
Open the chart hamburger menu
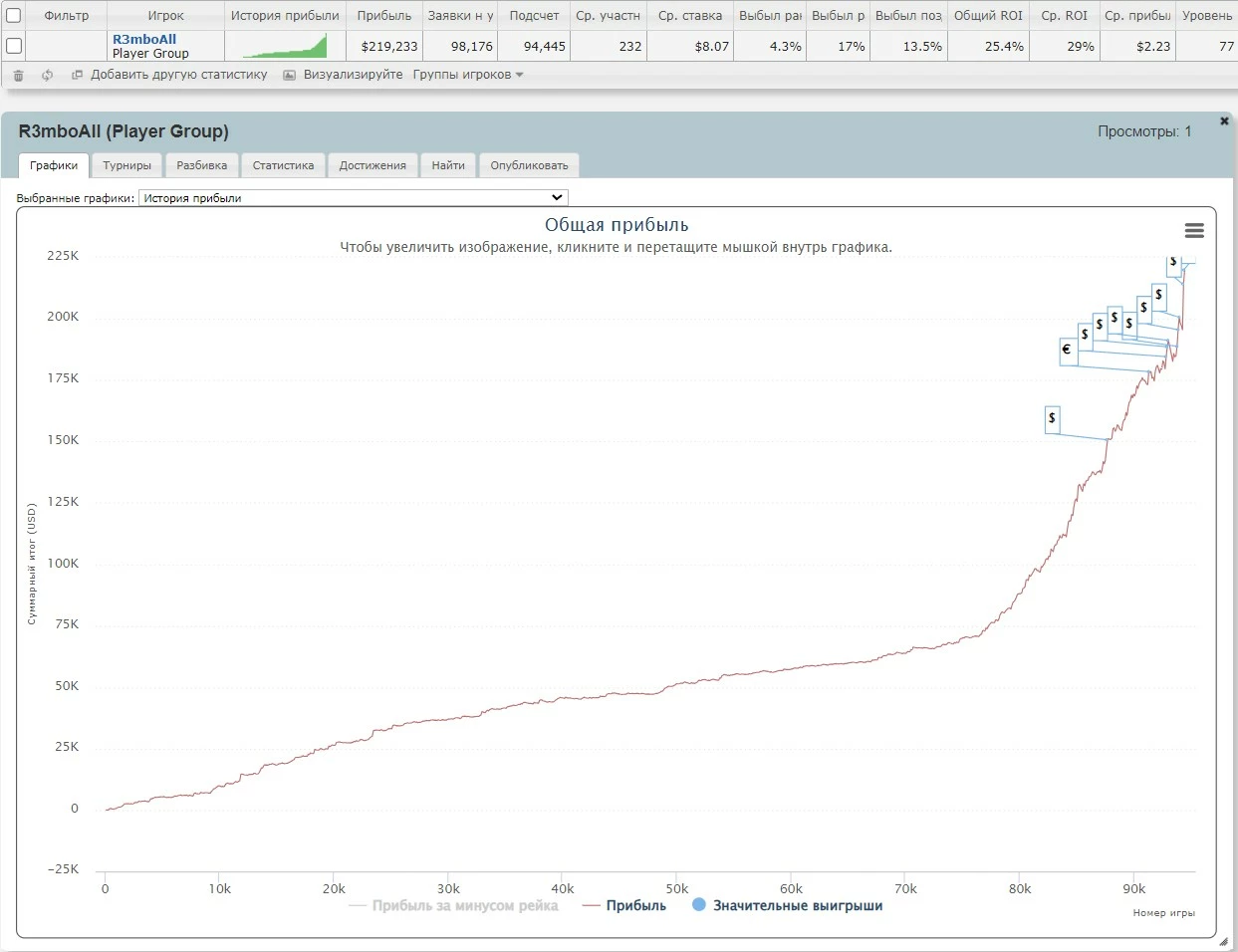coord(1194,231)
